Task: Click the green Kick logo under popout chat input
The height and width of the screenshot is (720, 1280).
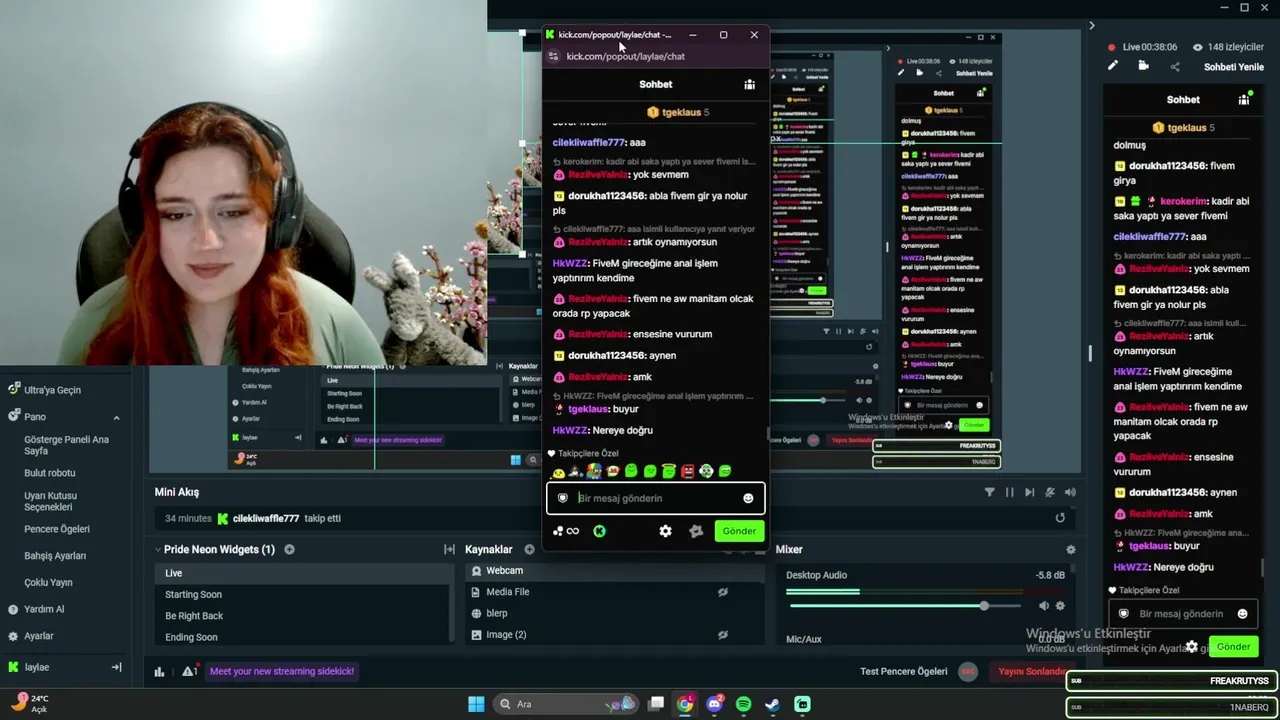Action: tap(599, 531)
